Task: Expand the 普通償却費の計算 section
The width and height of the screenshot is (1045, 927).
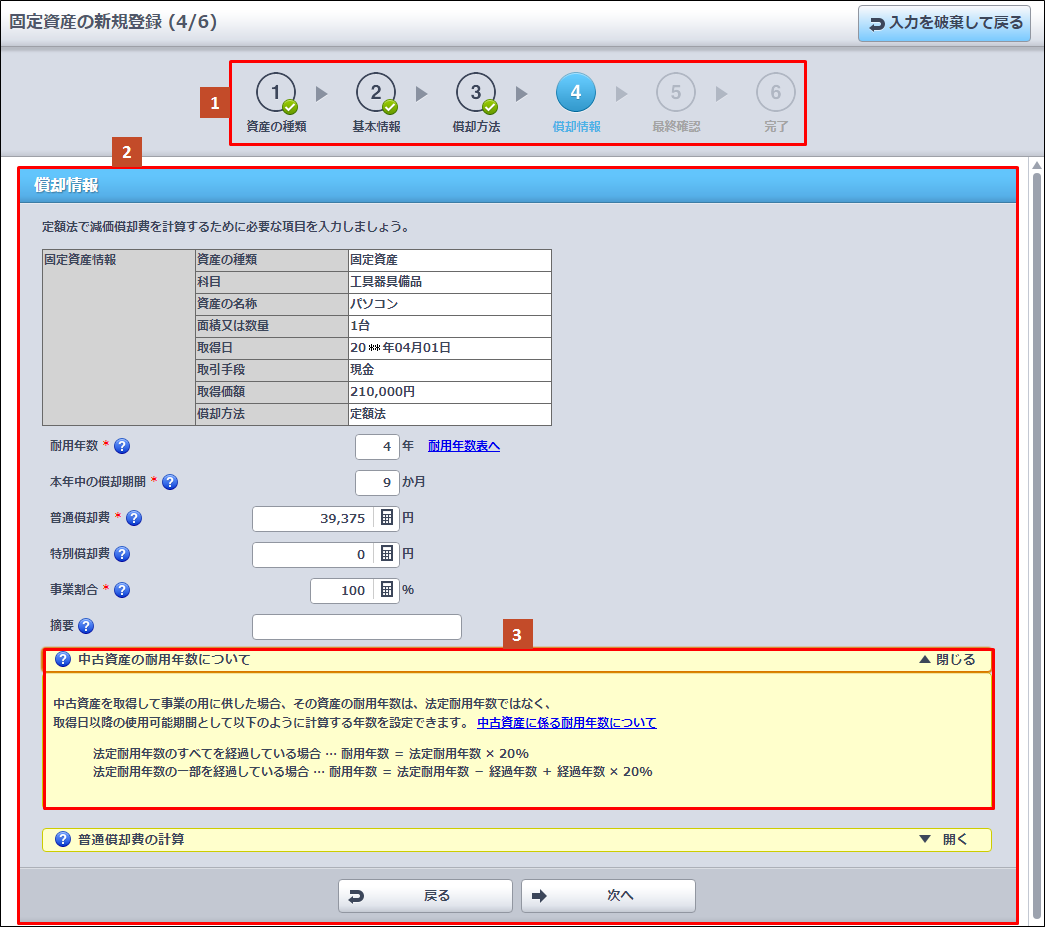Action: (x=943, y=839)
